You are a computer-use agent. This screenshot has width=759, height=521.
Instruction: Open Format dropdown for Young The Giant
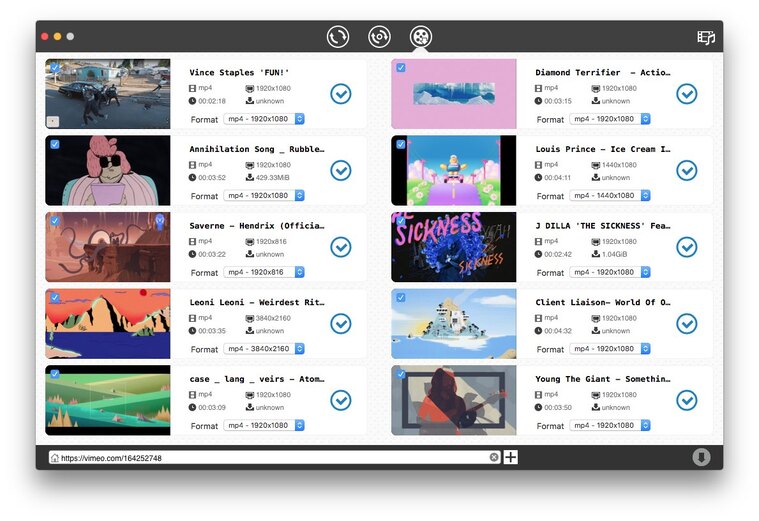(x=610, y=425)
